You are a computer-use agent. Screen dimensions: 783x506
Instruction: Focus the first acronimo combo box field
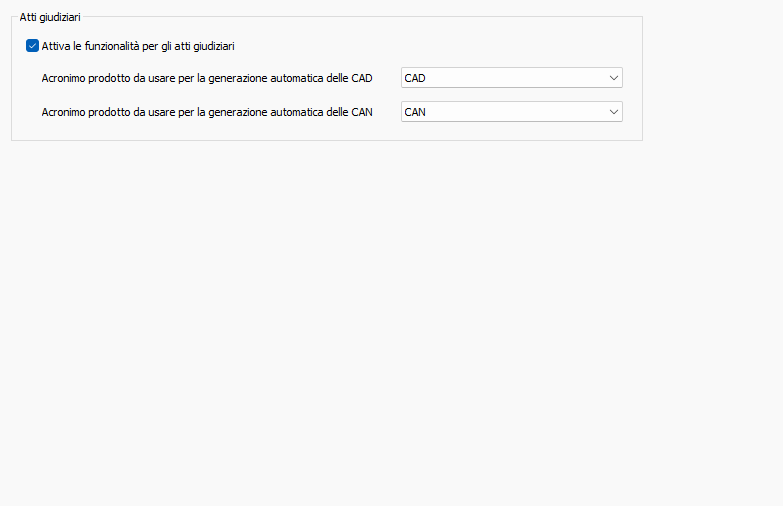tap(512, 78)
